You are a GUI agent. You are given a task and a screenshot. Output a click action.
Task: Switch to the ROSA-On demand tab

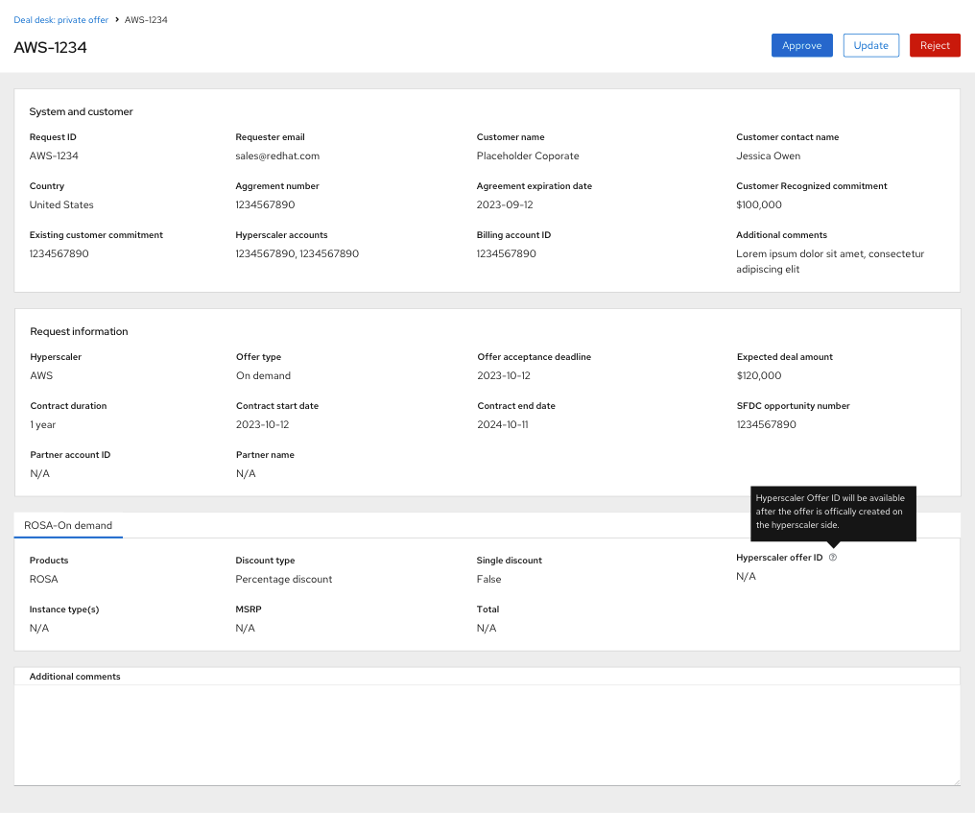pos(68,524)
